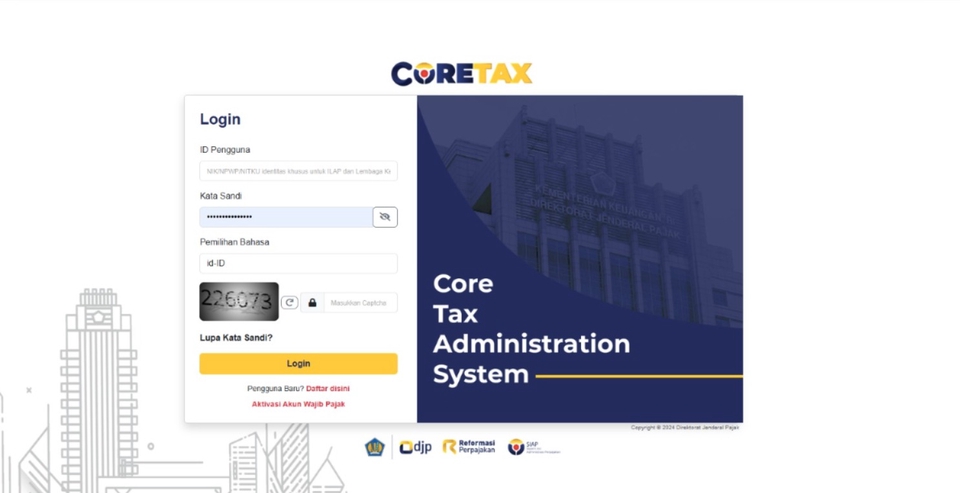Click the Masukkan Captcha input field
Viewport: 960px width, 493px height.
[361, 303]
